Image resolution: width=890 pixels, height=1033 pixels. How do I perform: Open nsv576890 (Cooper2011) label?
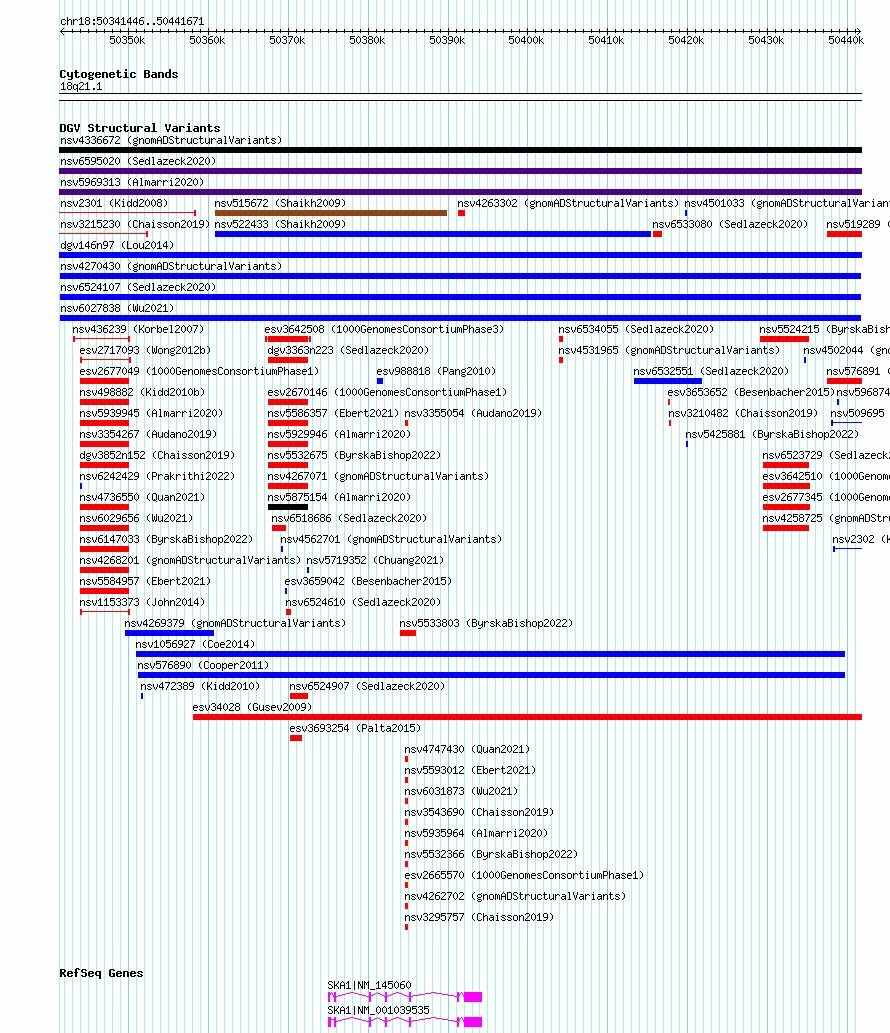pyautogui.click(x=204, y=666)
